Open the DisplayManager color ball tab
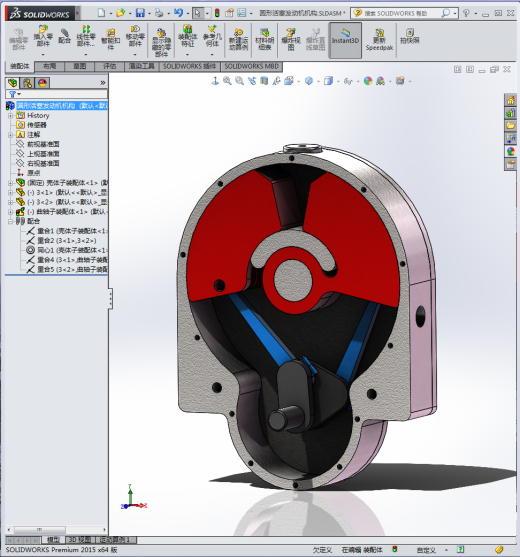520x557 pixels. (x=42, y=83)
